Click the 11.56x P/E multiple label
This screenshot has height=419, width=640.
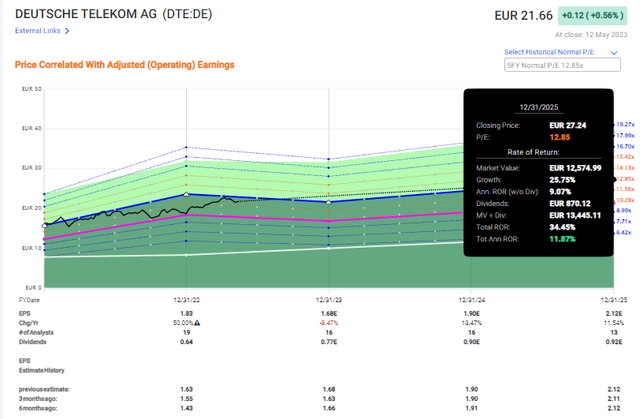[x=625, y=189]
